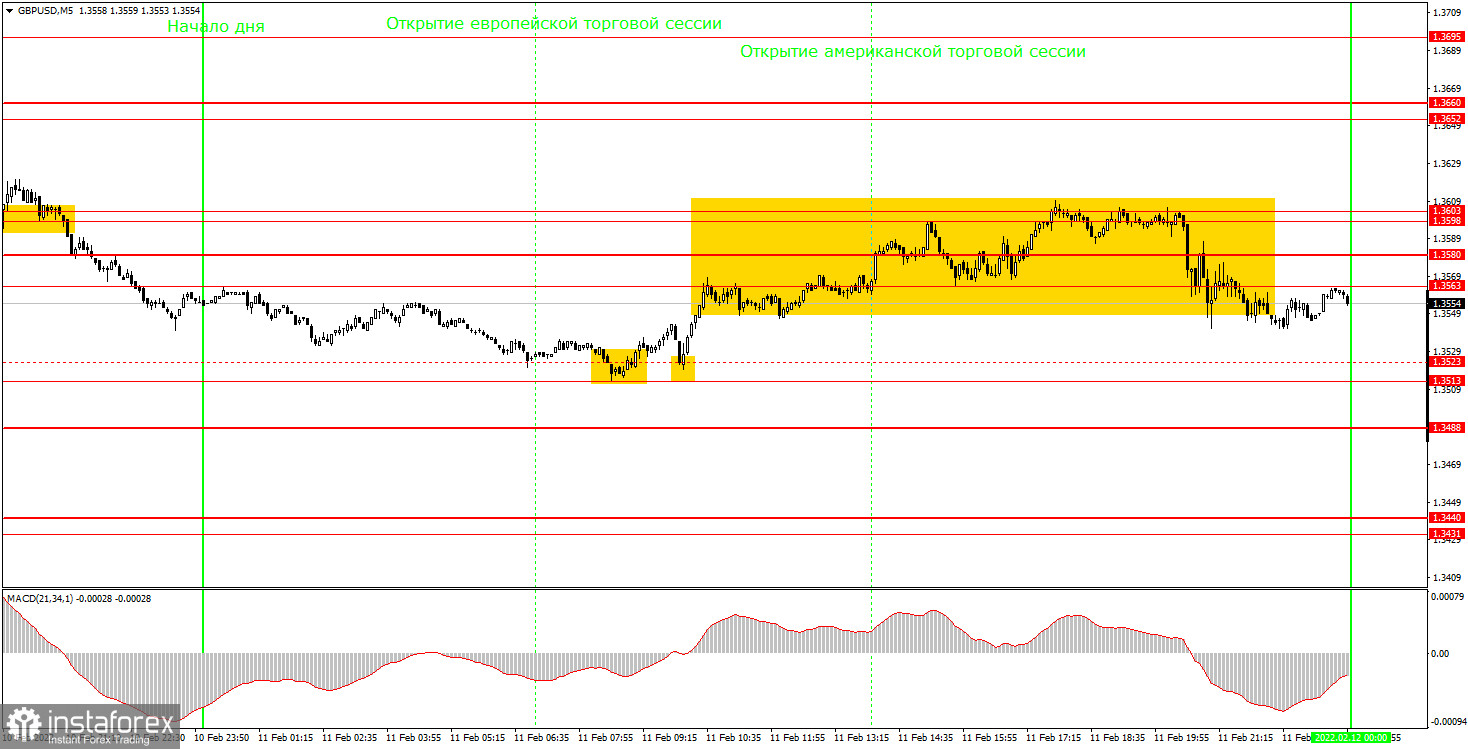Image resolution: width=1468 pixels, height=749 pixels.
Task: Click the 'Открытие европейской торговой сессии' label
Action: click(554, 23)
